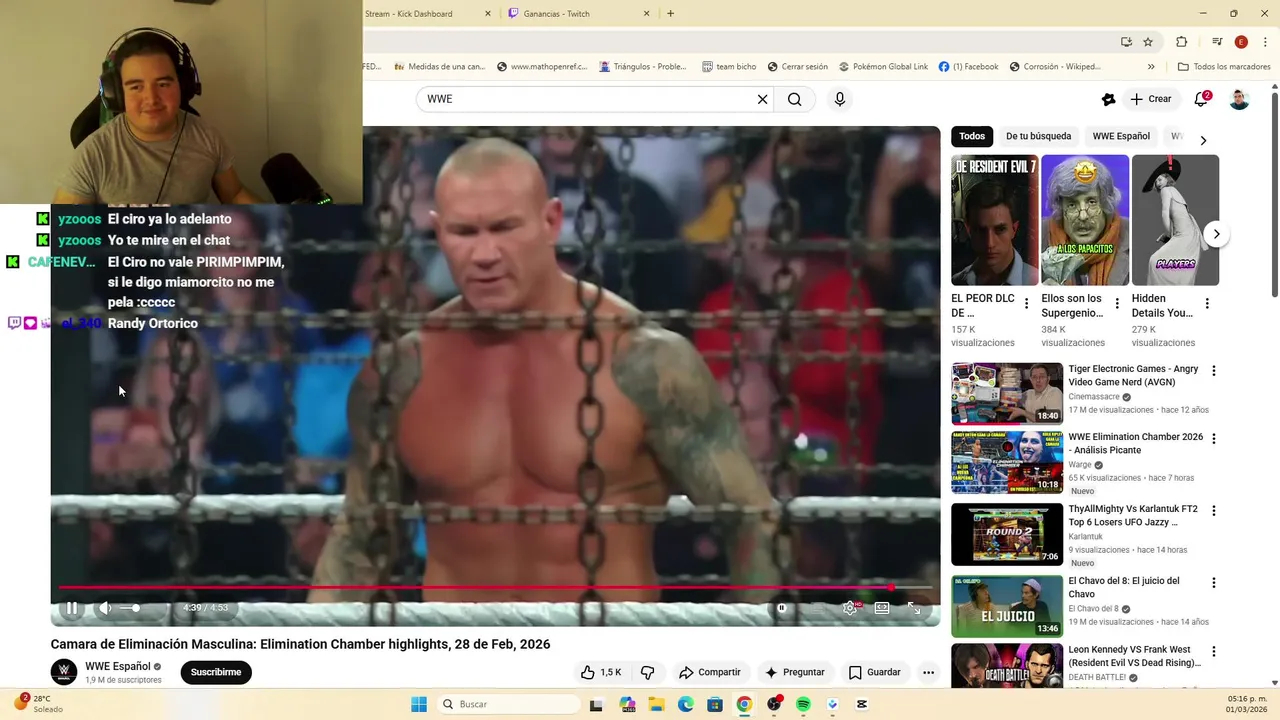Select the WWE Español filter chip
The height and width of the screenshot is (720, 1280).
1121,136
